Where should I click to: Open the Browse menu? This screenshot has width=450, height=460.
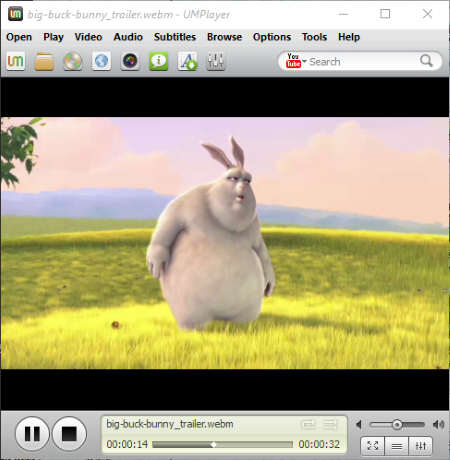click(x=224, y=37)
